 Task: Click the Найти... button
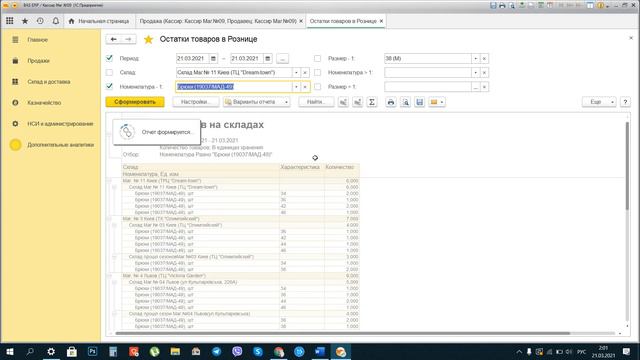pyautogui.click(x=316, y=102)
